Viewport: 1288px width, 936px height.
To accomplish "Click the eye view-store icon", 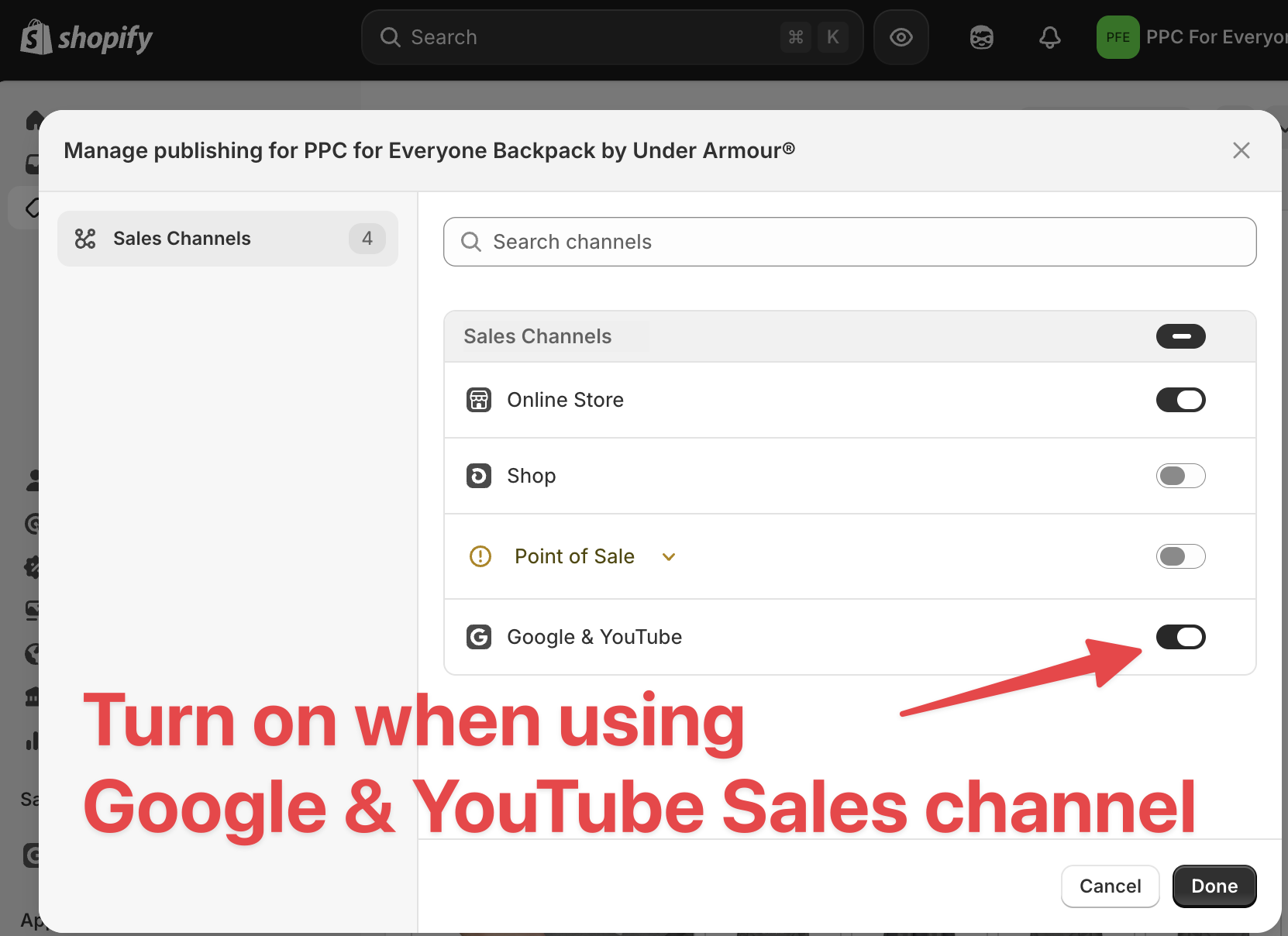I will click(x=901, y=37).
